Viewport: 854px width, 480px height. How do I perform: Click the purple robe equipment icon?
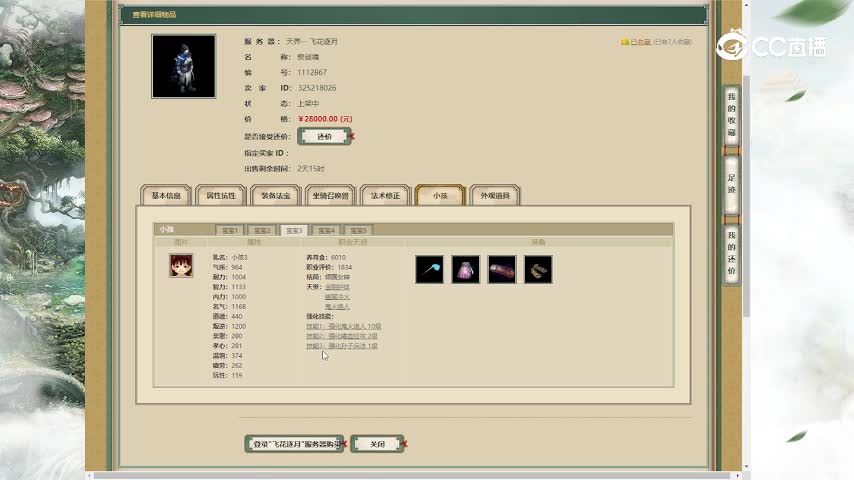465,269
